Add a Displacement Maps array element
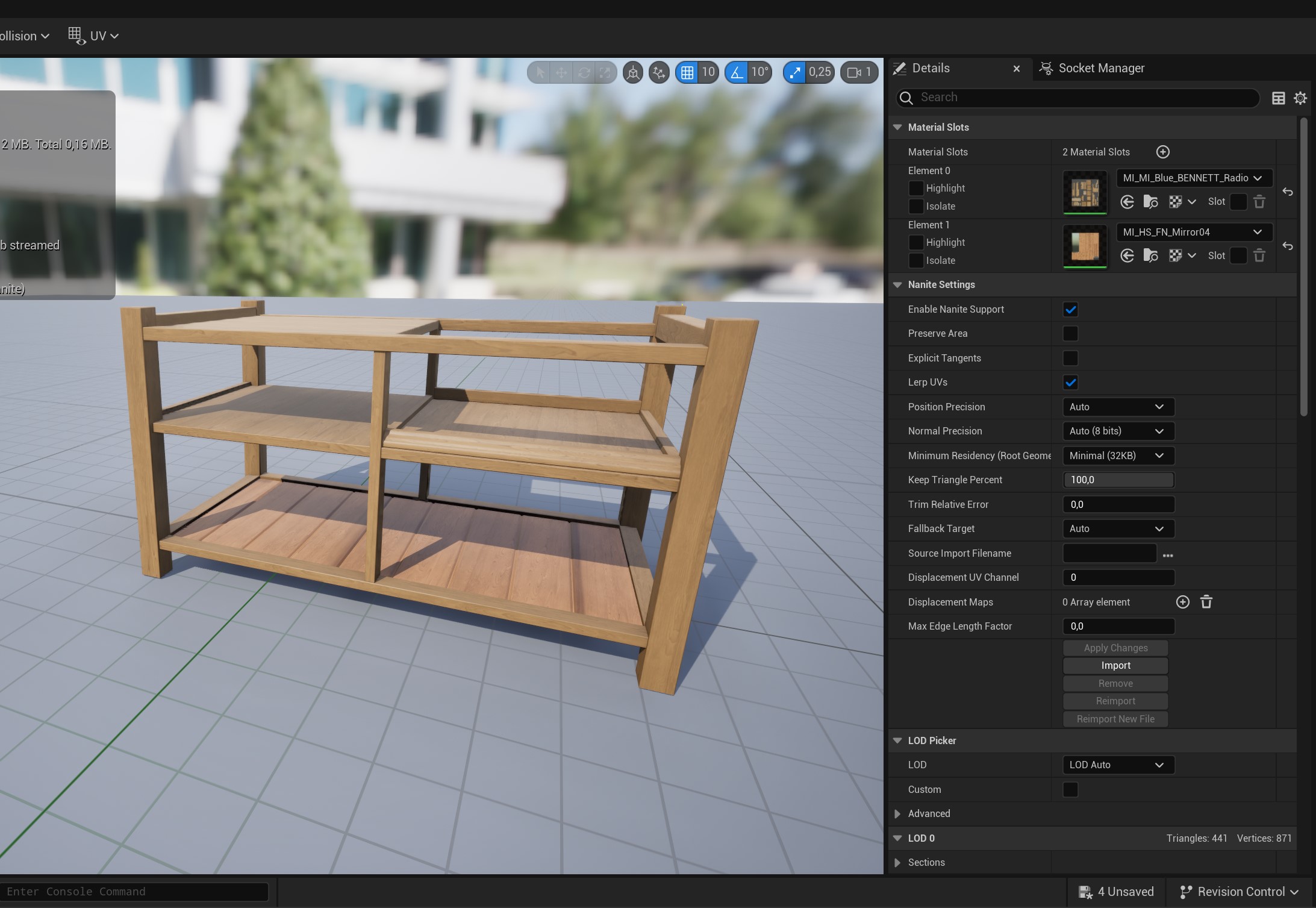The image size is (1316, 908). coord(1183,602)
